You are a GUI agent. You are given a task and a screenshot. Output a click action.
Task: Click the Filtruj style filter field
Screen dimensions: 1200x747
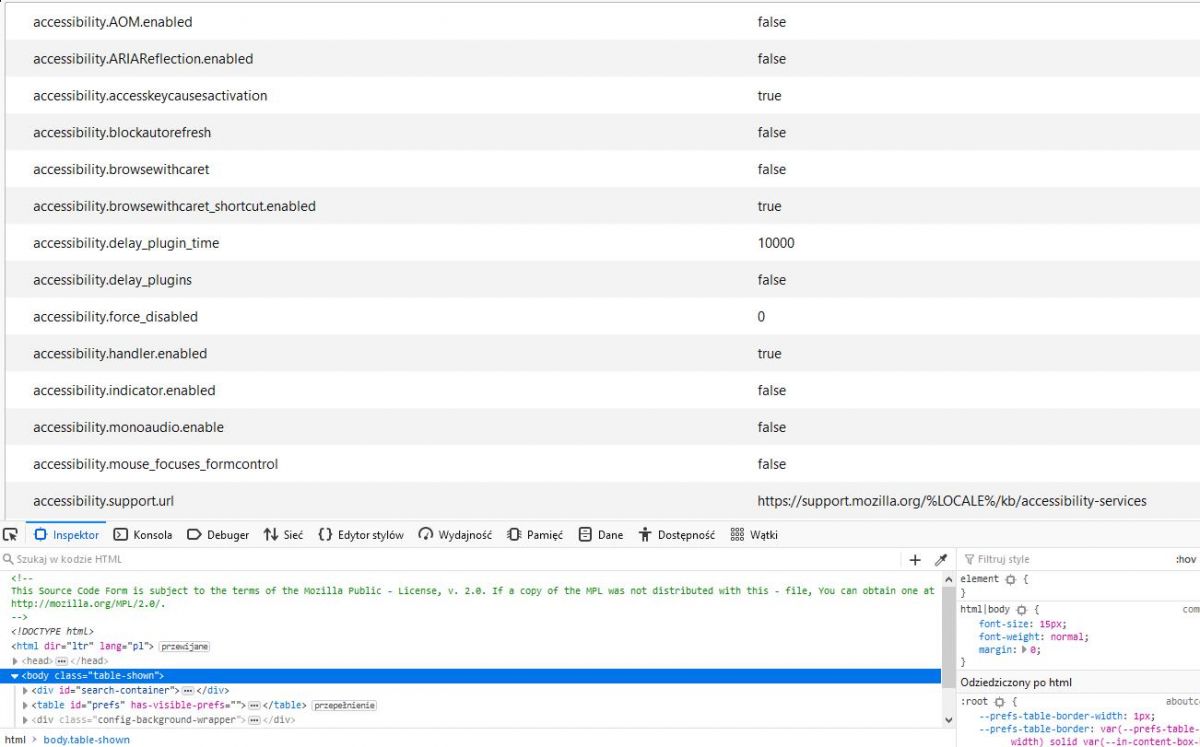click(1065, 560)
